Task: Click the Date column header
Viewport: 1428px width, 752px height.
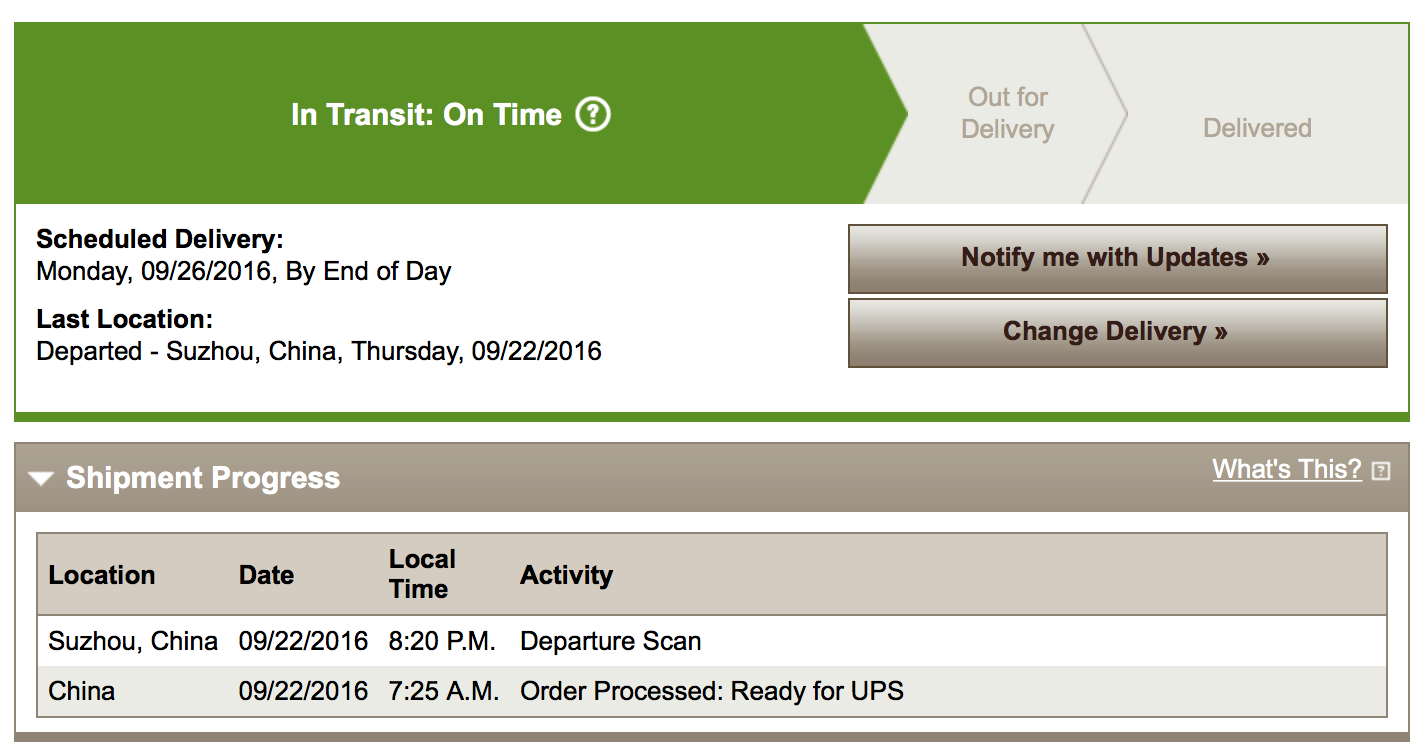Action: click(266, 575)
